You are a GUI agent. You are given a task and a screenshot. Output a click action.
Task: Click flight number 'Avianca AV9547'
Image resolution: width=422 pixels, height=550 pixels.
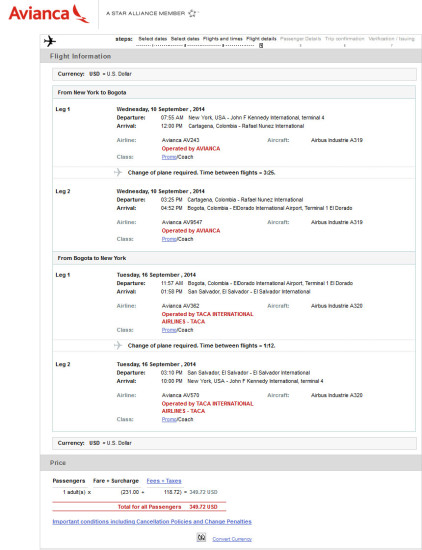tap(182, 222)
